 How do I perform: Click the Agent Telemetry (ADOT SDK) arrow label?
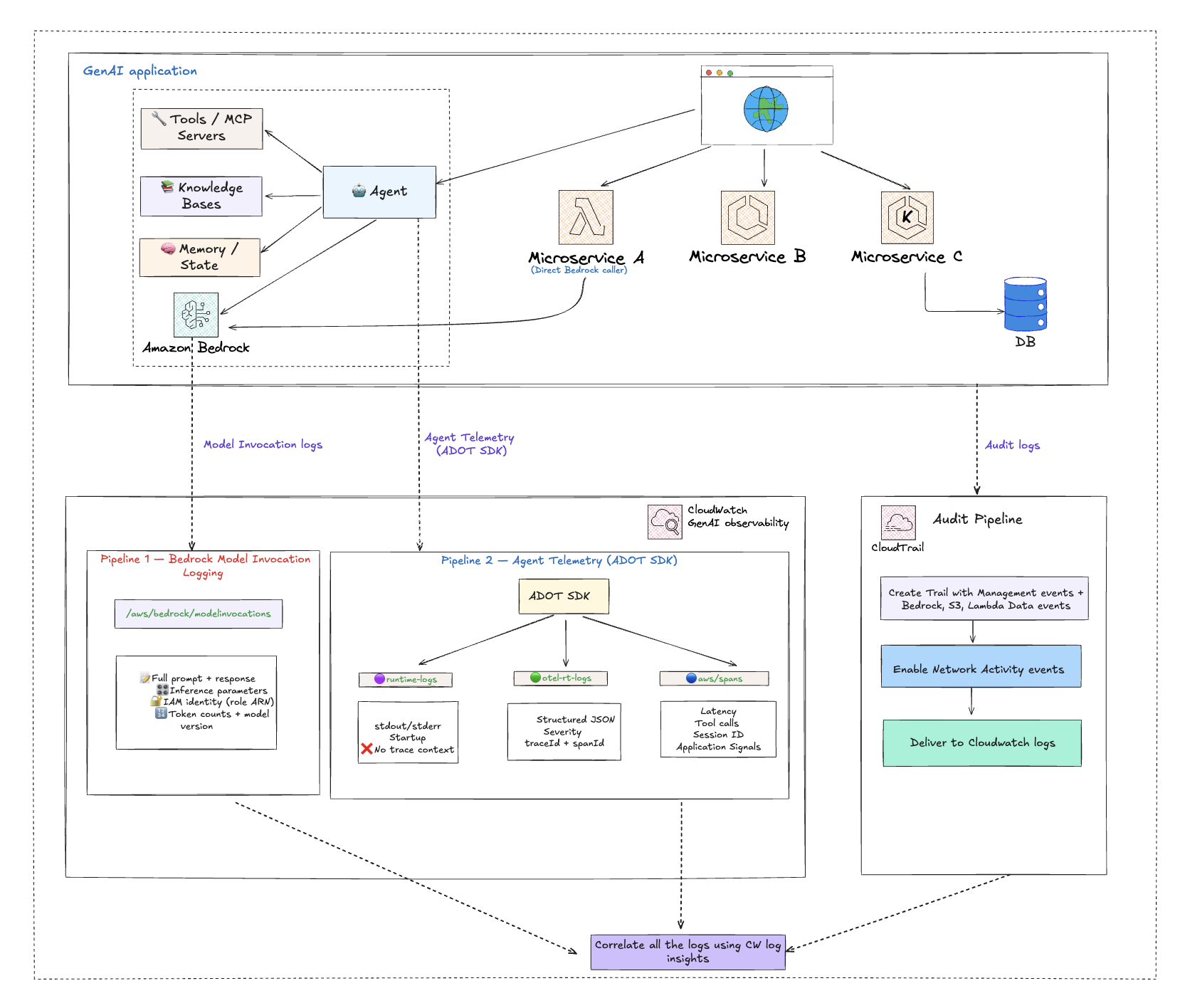pos(470,443)
